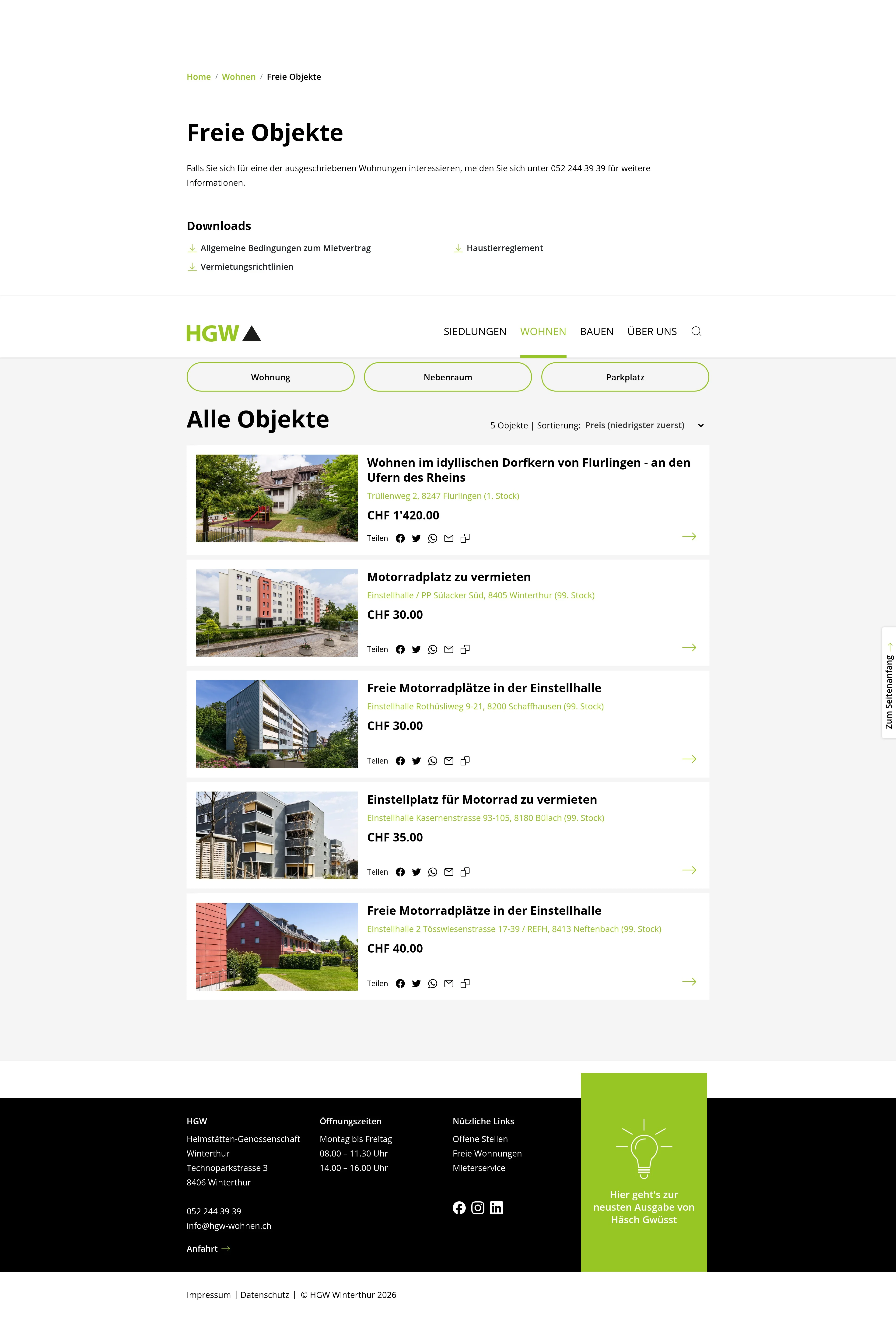Open the Wohnen menu in header
The image size is (896, 1318).
[x=543, y=332]
